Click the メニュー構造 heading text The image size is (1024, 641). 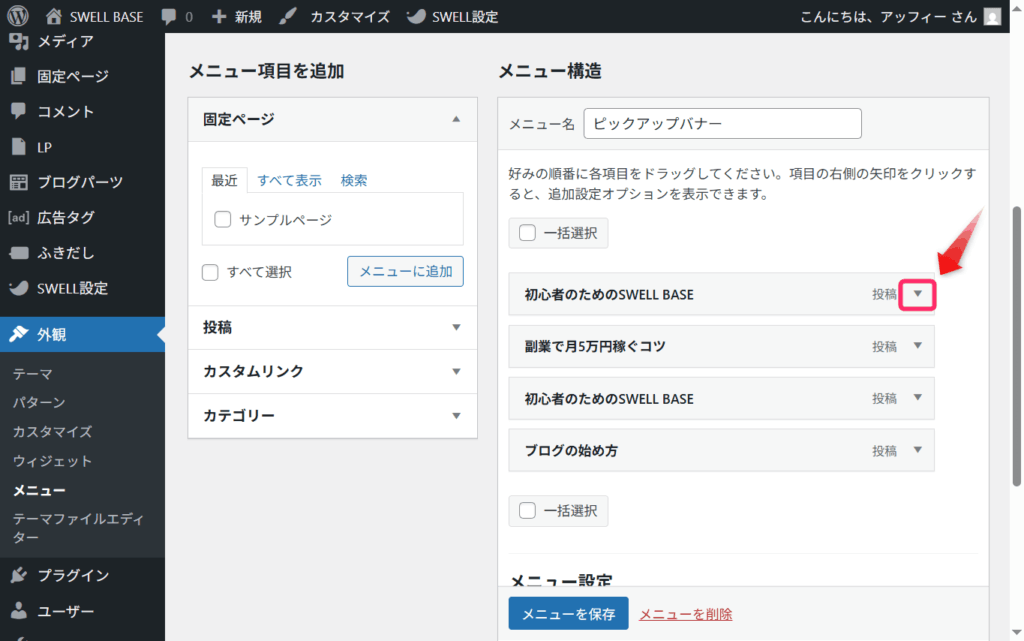[550, 70]
